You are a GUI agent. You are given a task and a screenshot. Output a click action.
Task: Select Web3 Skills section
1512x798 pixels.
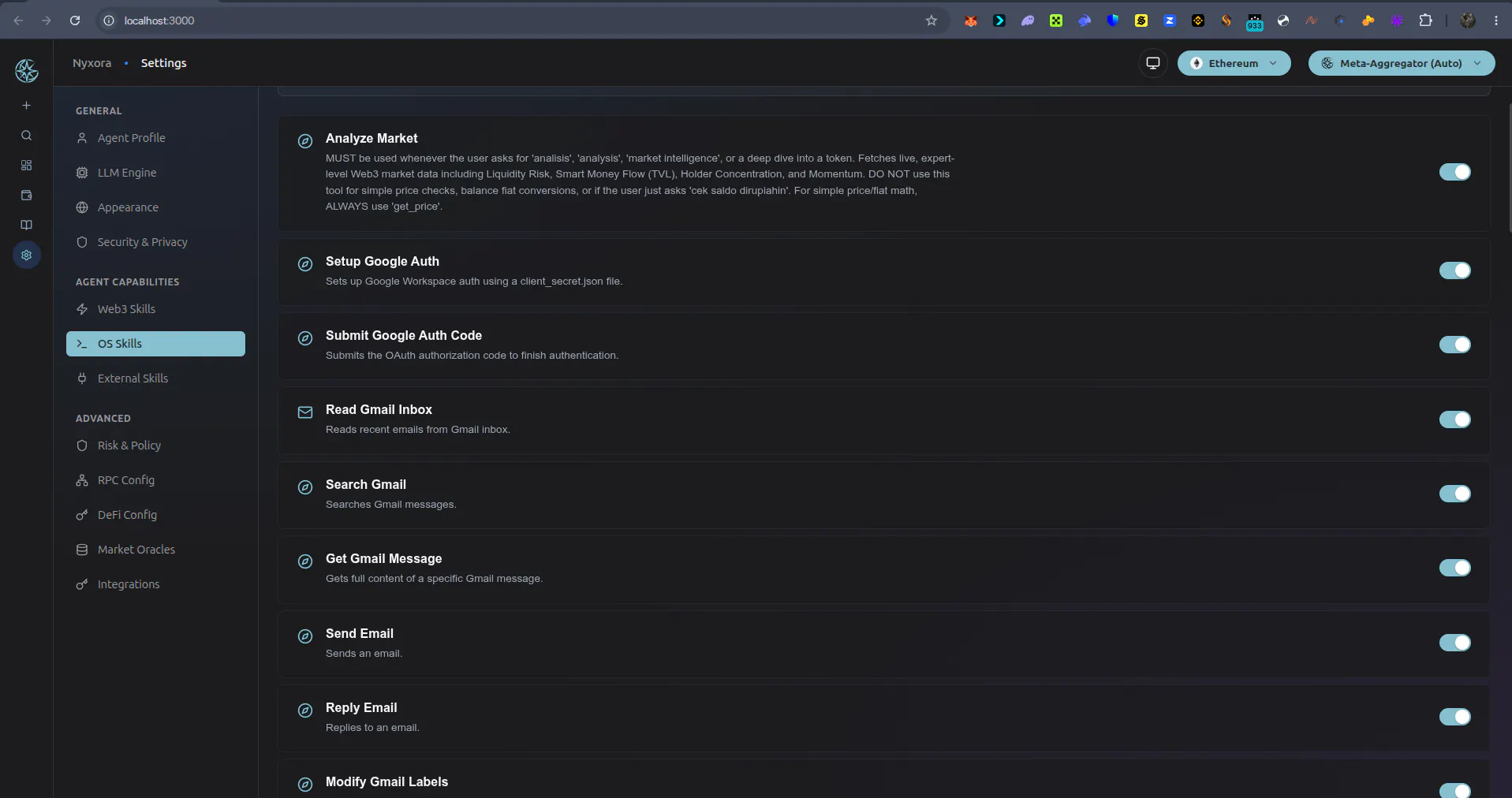pyautogui.click(x=155, y=309)
